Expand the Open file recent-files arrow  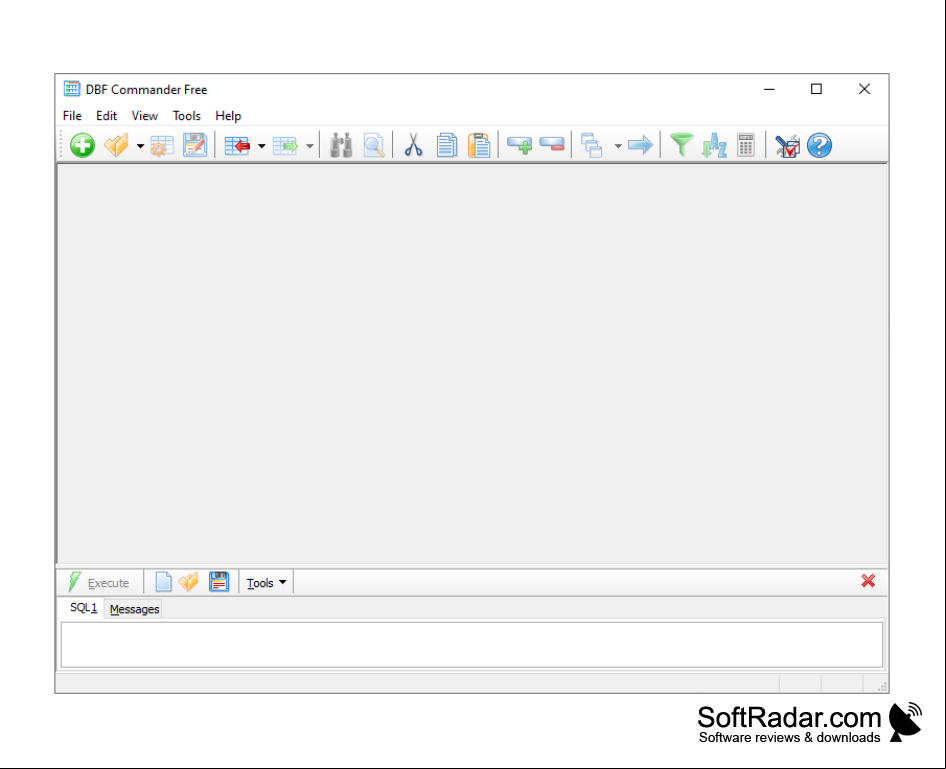[140, 146]
